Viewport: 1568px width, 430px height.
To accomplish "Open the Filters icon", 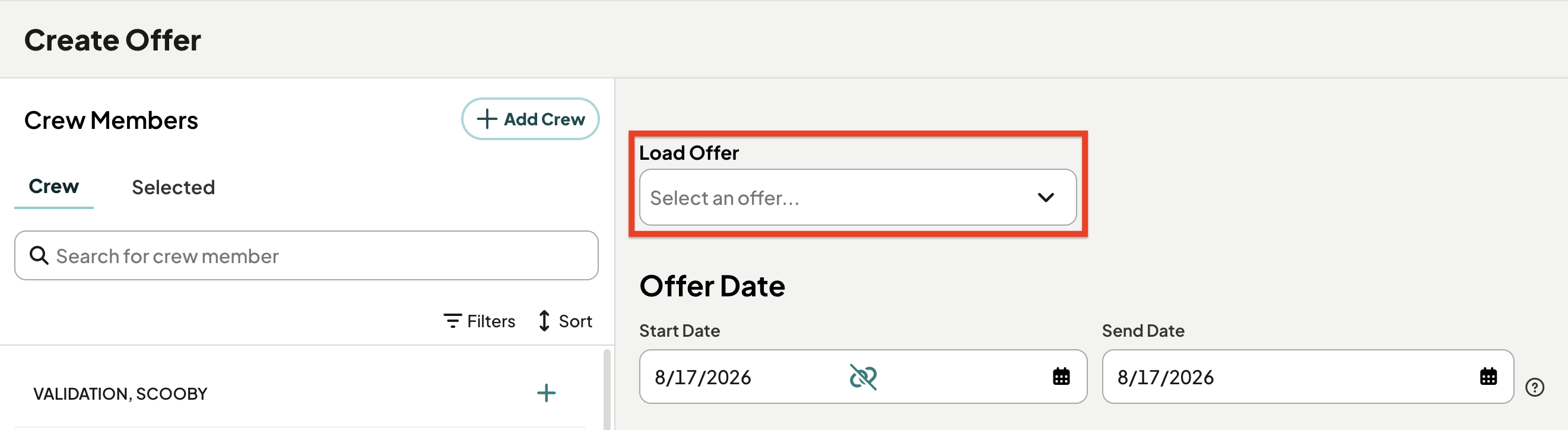I will pos(452,321).
